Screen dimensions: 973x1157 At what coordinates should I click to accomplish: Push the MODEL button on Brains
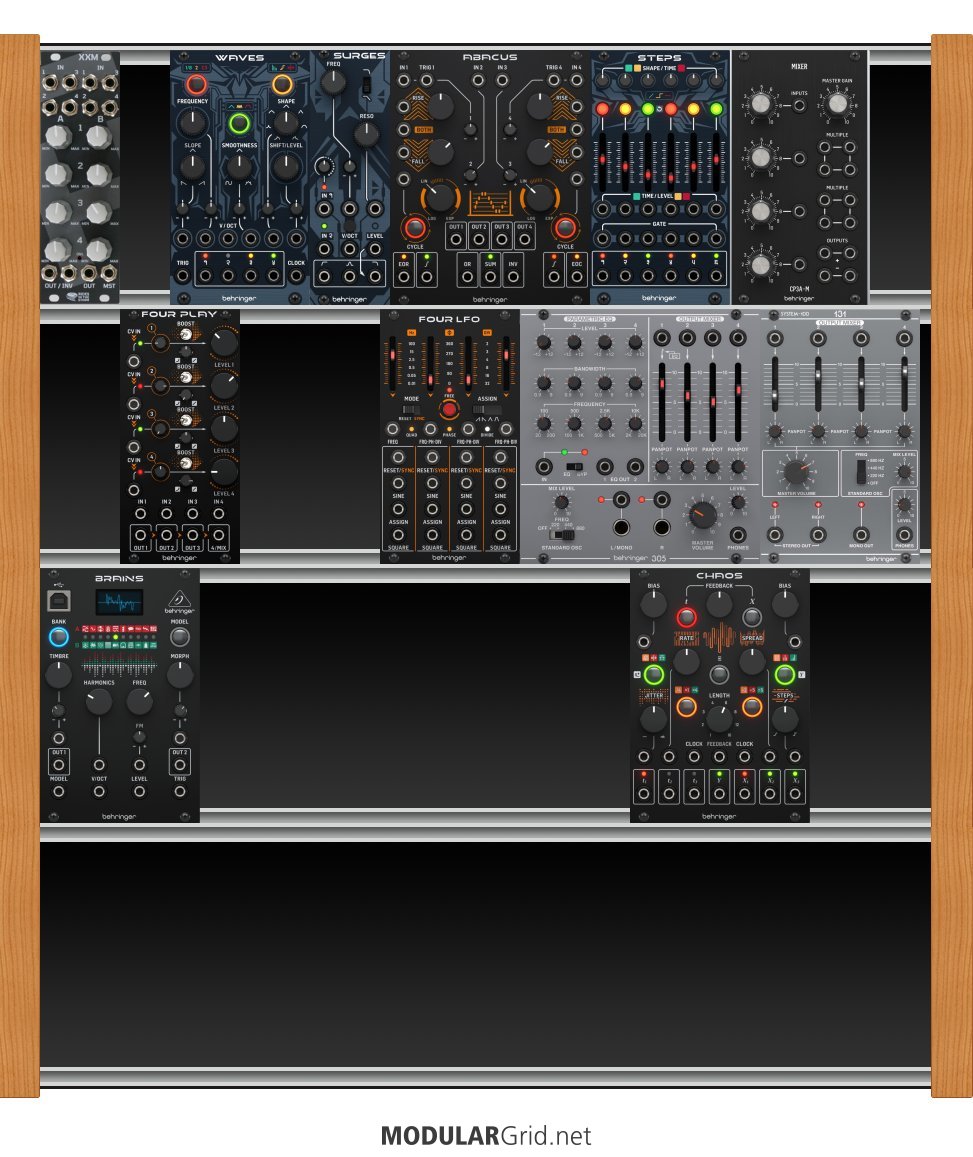pos(180,637)
